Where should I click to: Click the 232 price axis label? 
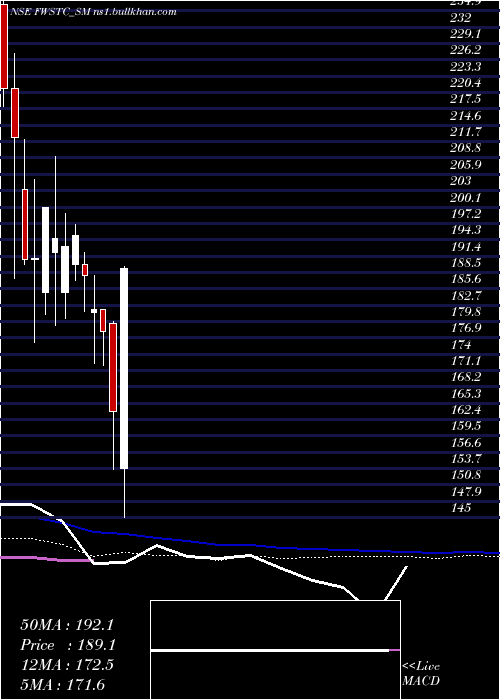(x=461, y=18)
